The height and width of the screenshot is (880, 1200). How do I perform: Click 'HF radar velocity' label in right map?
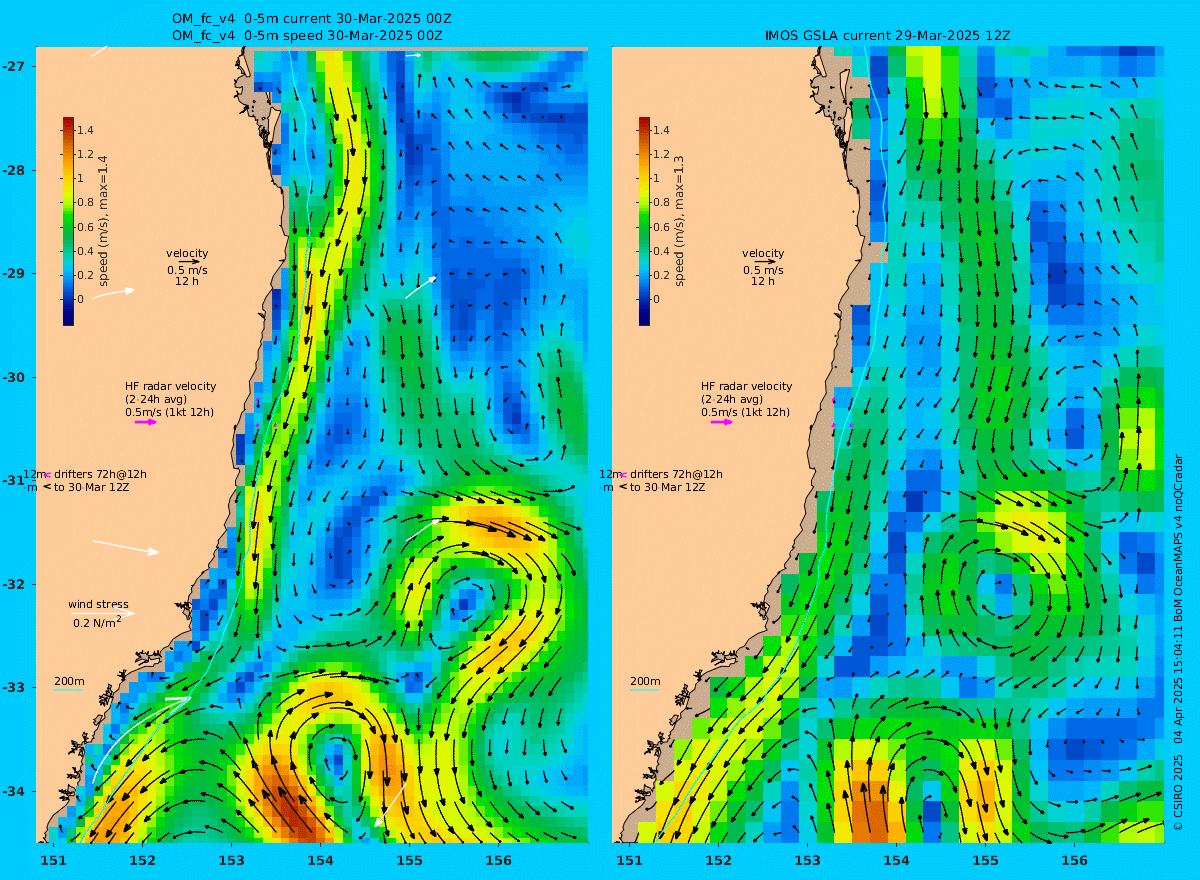pyautogui.click(x=746, y=386)
